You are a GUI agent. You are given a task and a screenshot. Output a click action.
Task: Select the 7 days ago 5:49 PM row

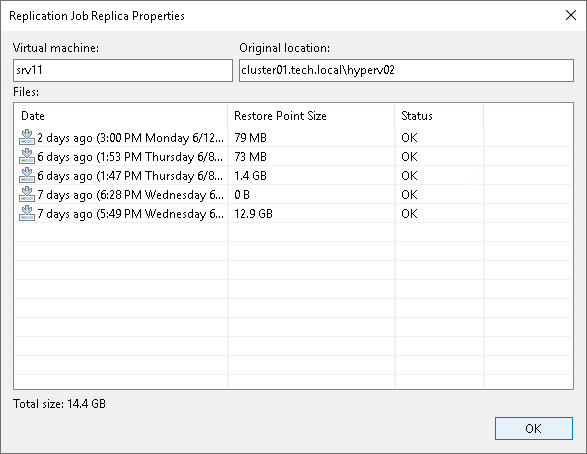(x=293, y=214)
